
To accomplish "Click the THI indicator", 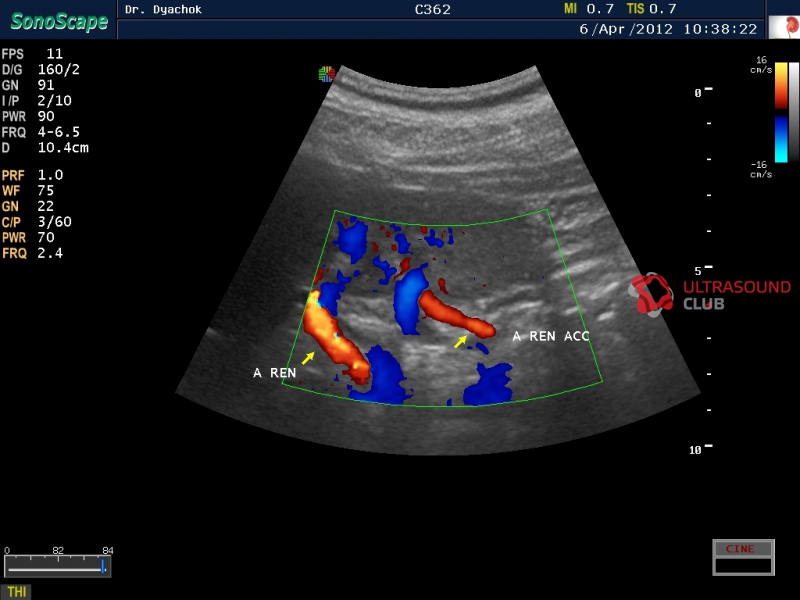I will tap(16, 592).
